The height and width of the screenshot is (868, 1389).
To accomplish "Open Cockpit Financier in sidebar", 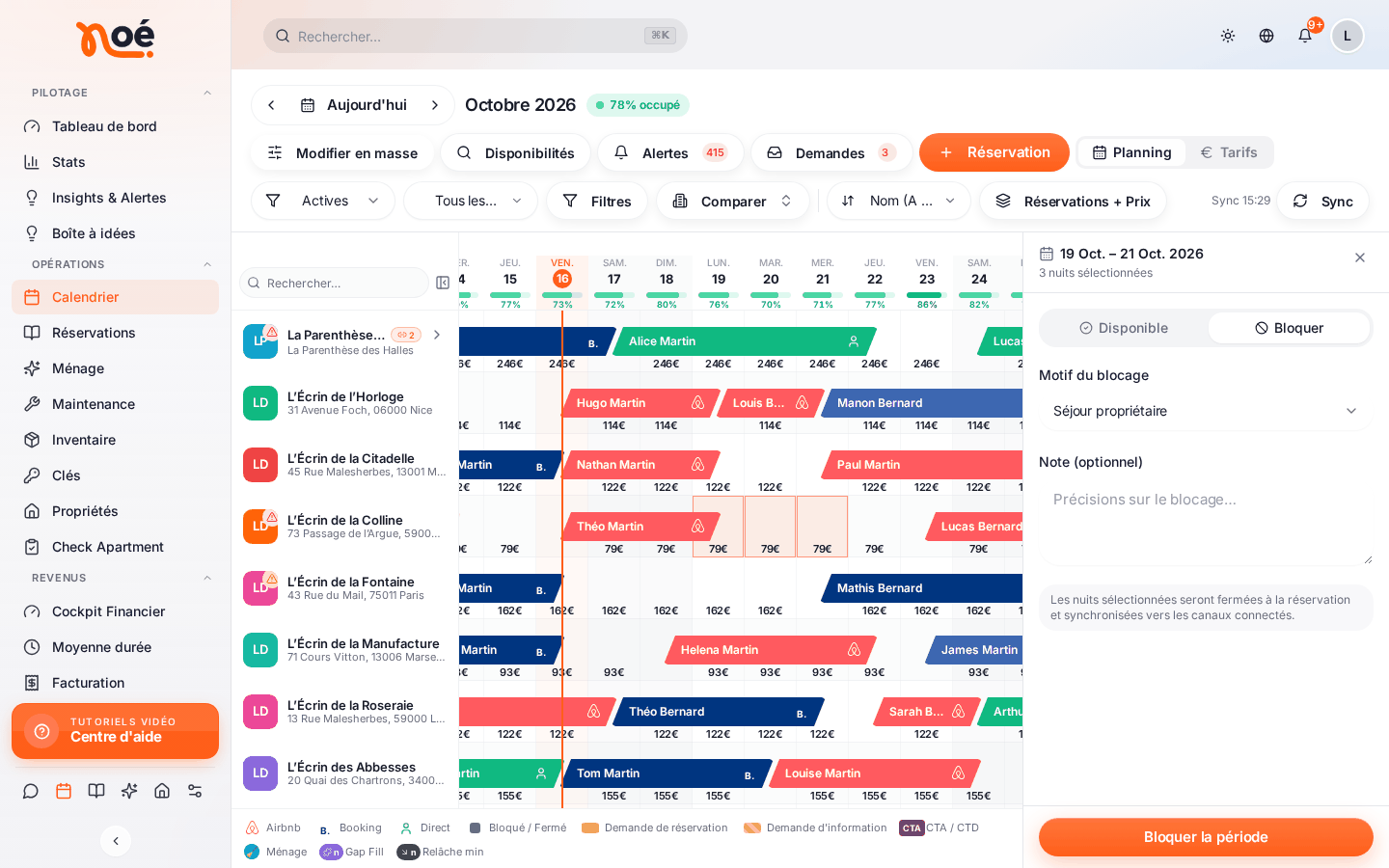I will 115,611.
